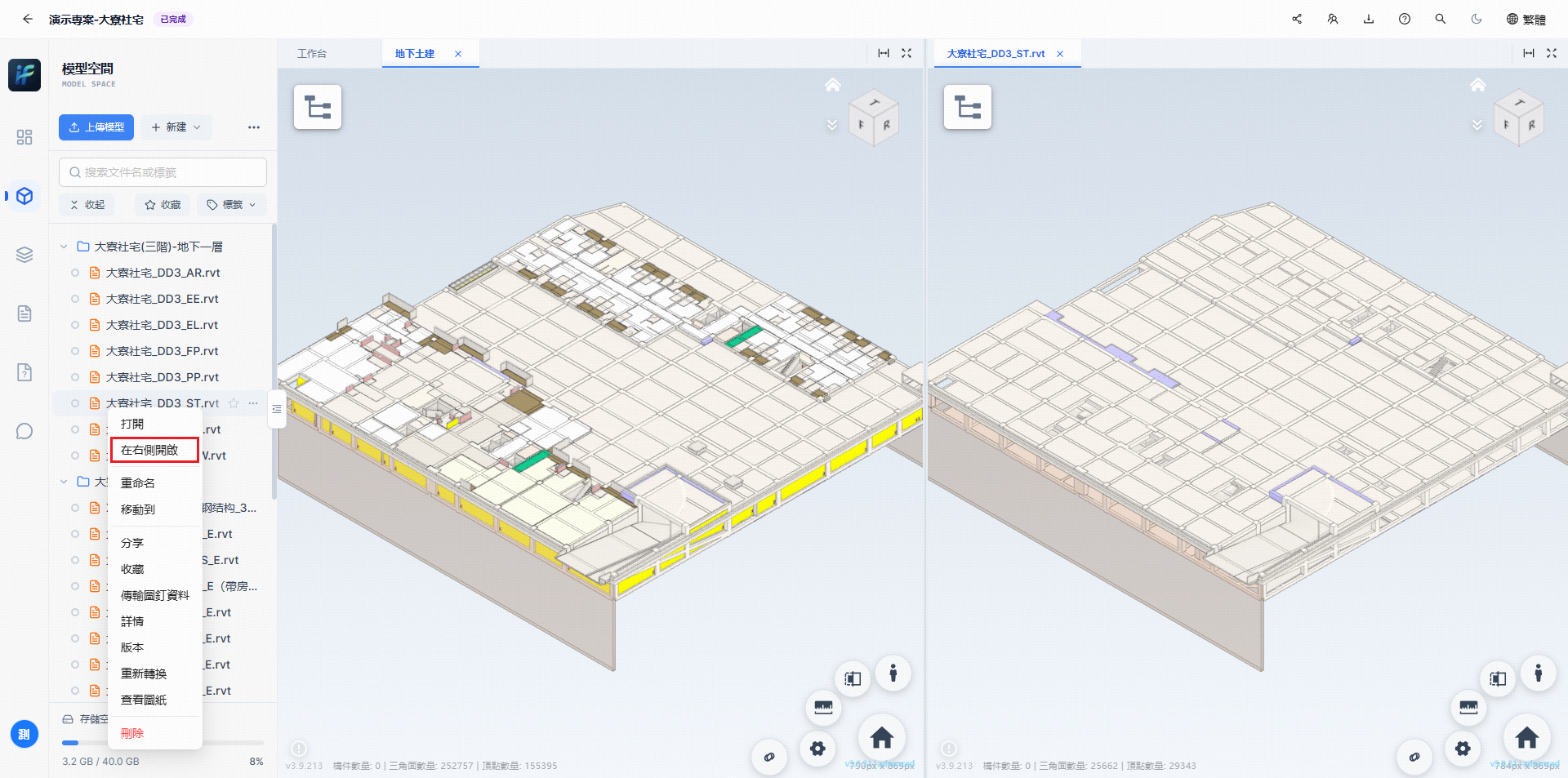1568x778 pixels.
Task: Expand view options chevron in right viewer
Action: coord(1477,125)
